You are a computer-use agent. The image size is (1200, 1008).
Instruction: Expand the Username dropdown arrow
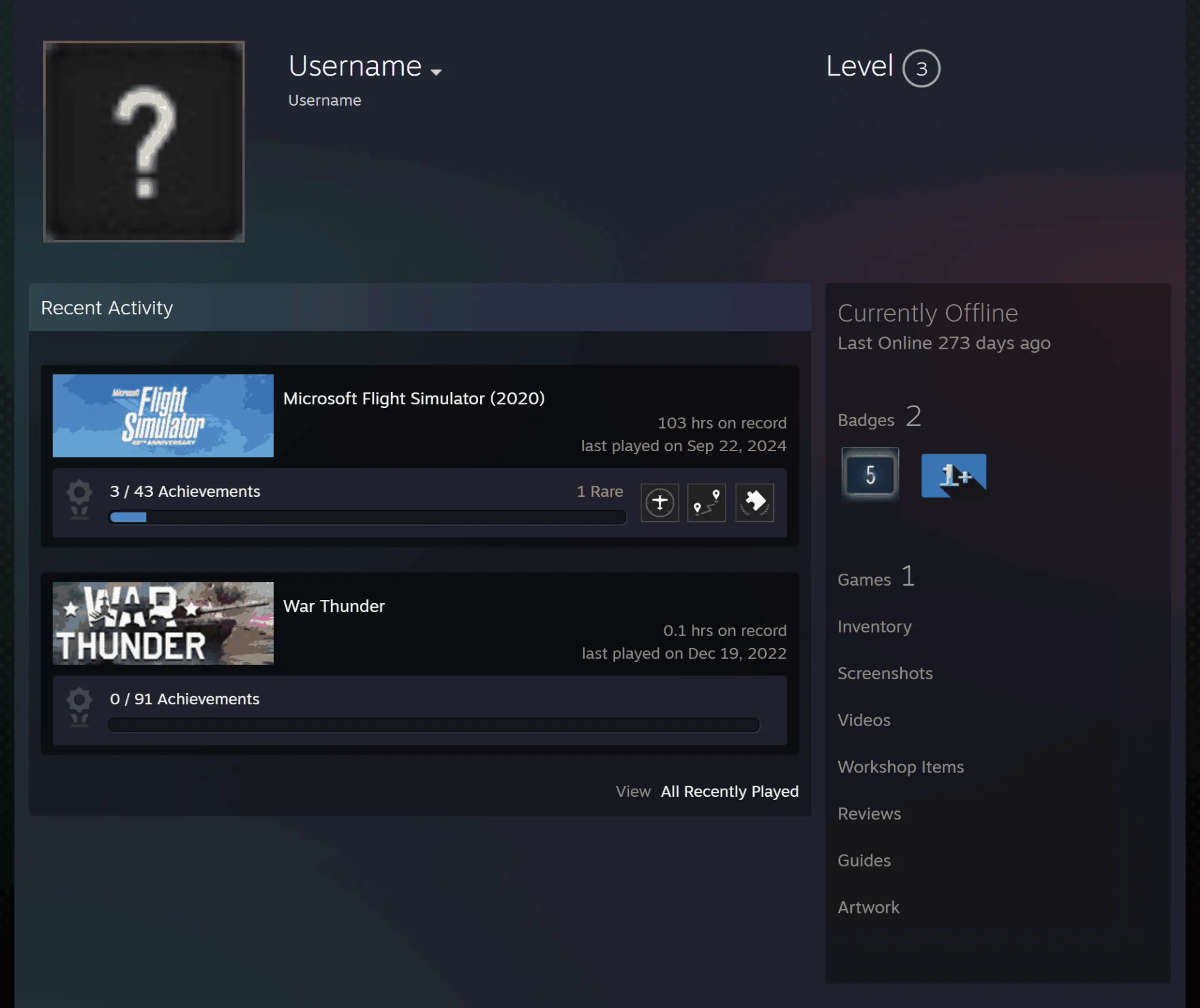pos(436,72)
